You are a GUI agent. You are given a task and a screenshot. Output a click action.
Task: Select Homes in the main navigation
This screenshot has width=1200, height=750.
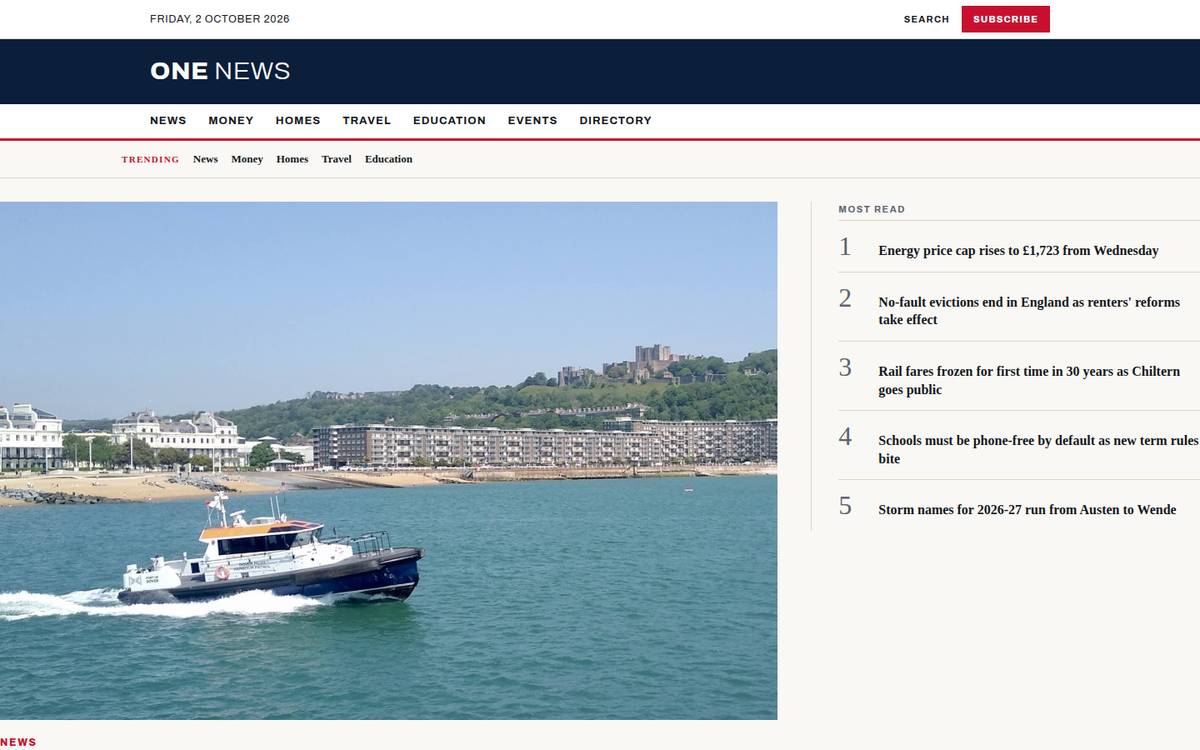[298, 120]
